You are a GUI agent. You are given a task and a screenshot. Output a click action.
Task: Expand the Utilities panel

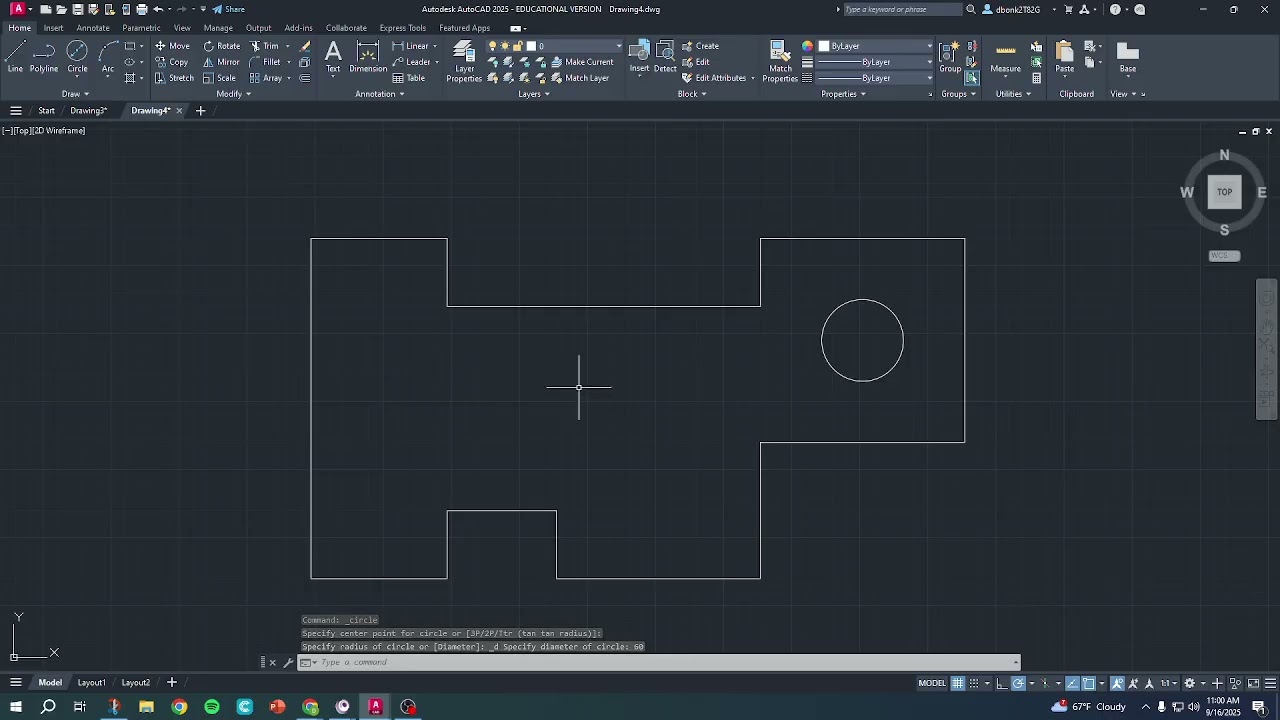click(x=1013, y=94)
